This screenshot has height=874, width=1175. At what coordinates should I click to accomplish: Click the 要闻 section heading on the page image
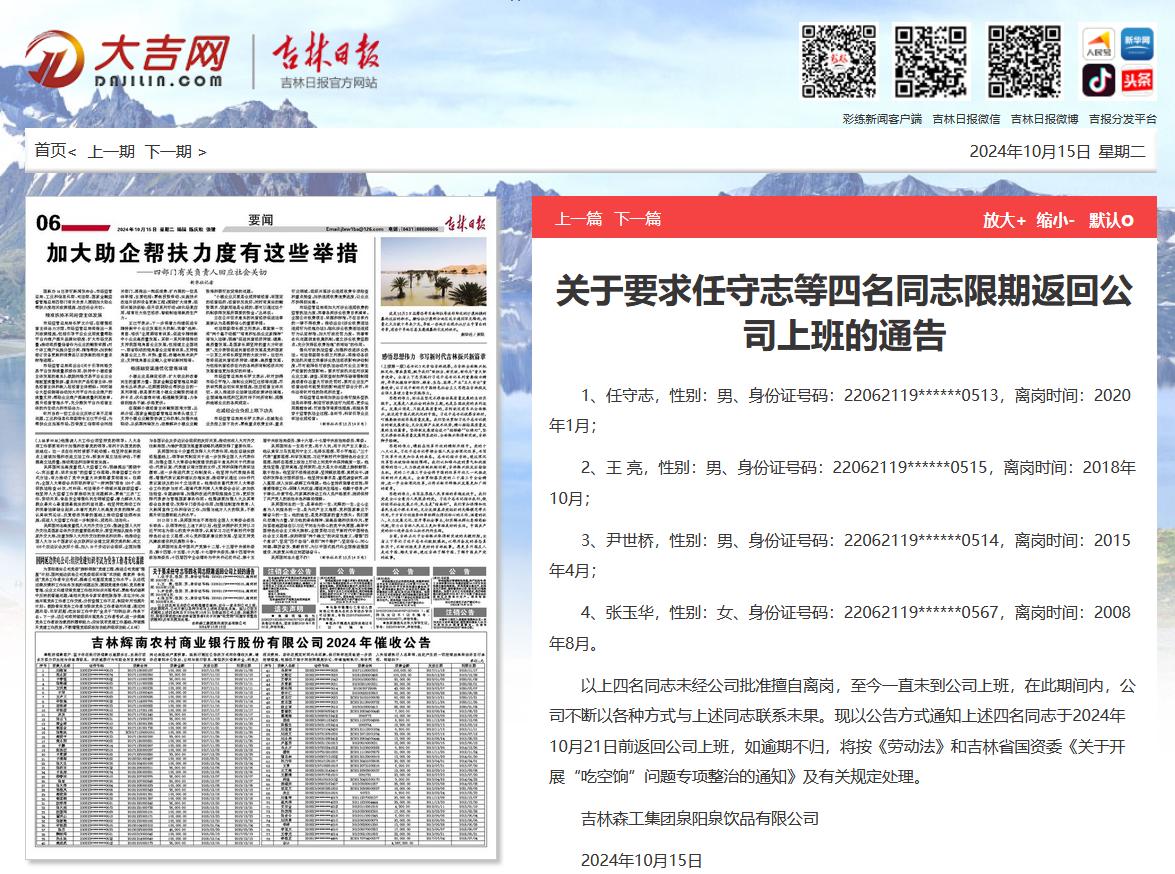tap(261, 220)
